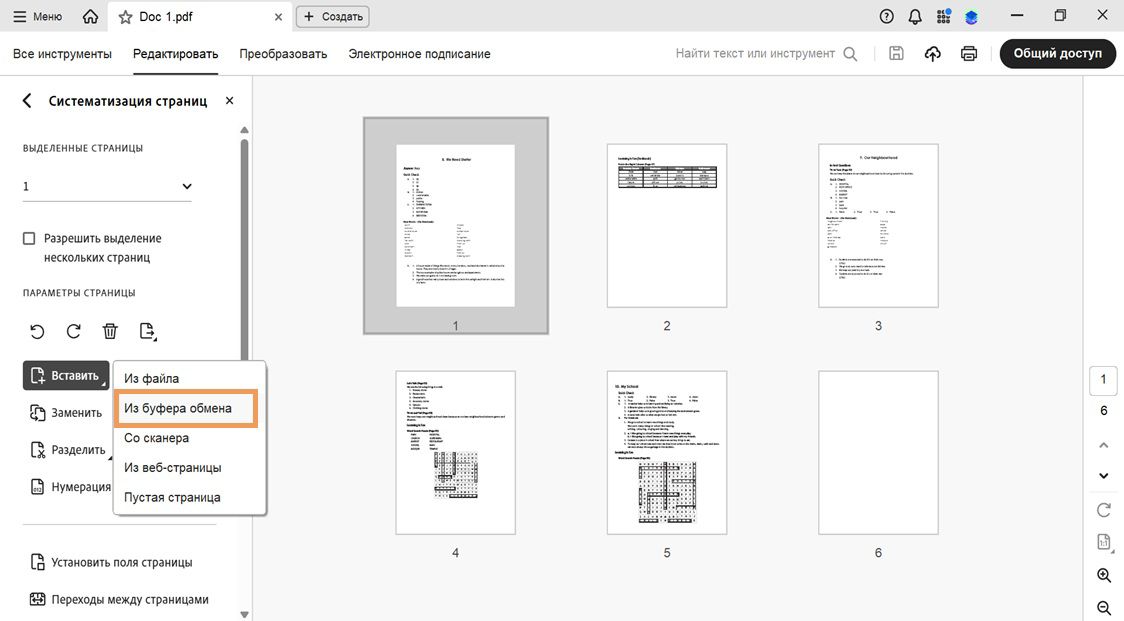Click the left panel scrollbar down arrow
Screen dimensions: 1124x621
click(x=244, y=615)
